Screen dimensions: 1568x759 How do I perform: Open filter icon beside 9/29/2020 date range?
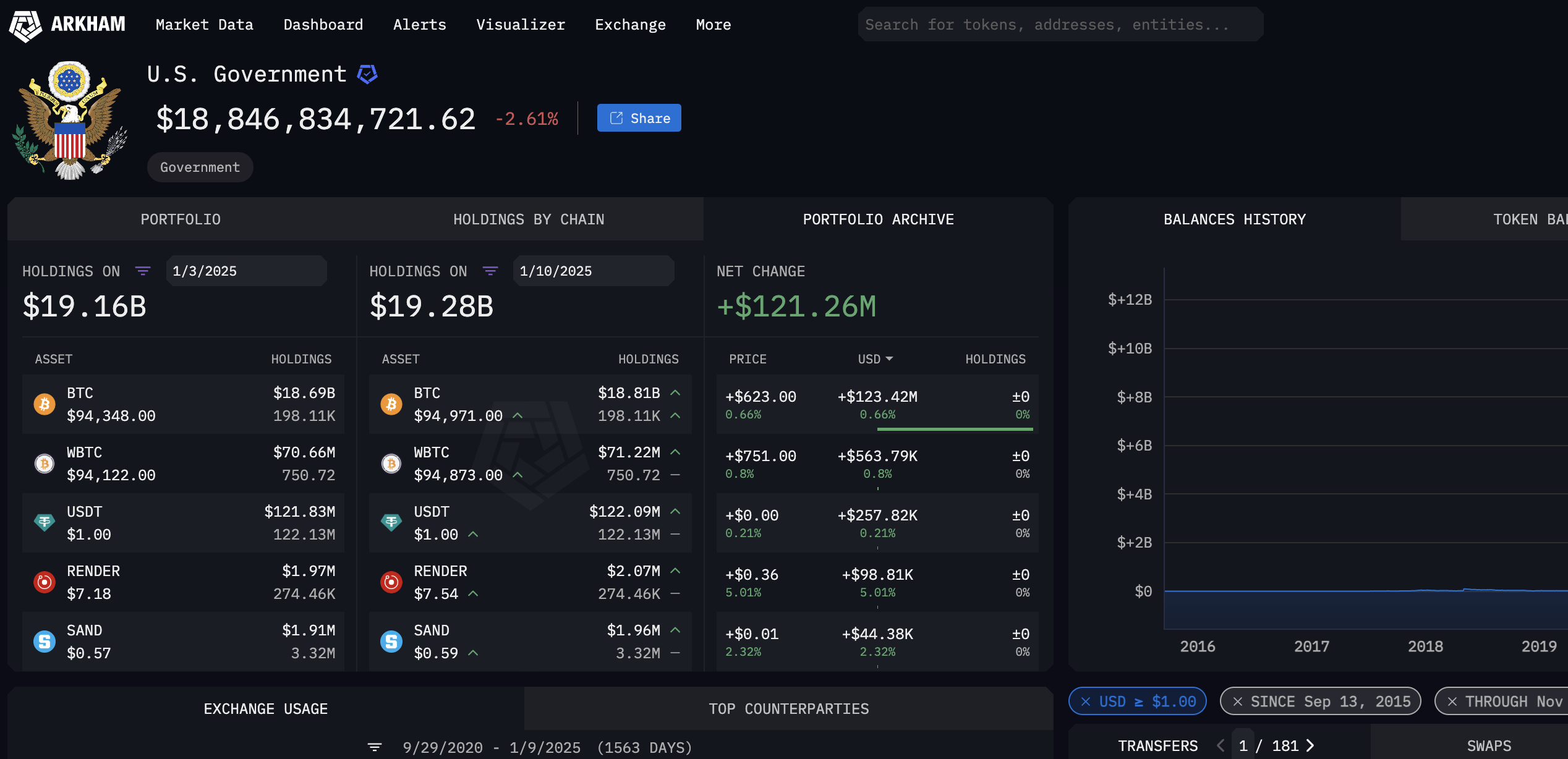(375, 747)
